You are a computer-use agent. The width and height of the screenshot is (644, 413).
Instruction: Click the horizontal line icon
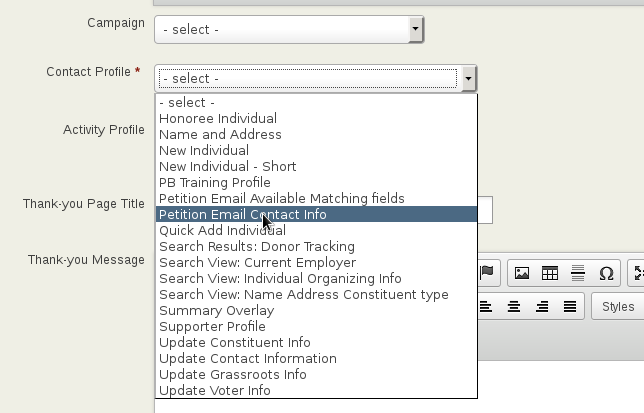click(578, 273)
